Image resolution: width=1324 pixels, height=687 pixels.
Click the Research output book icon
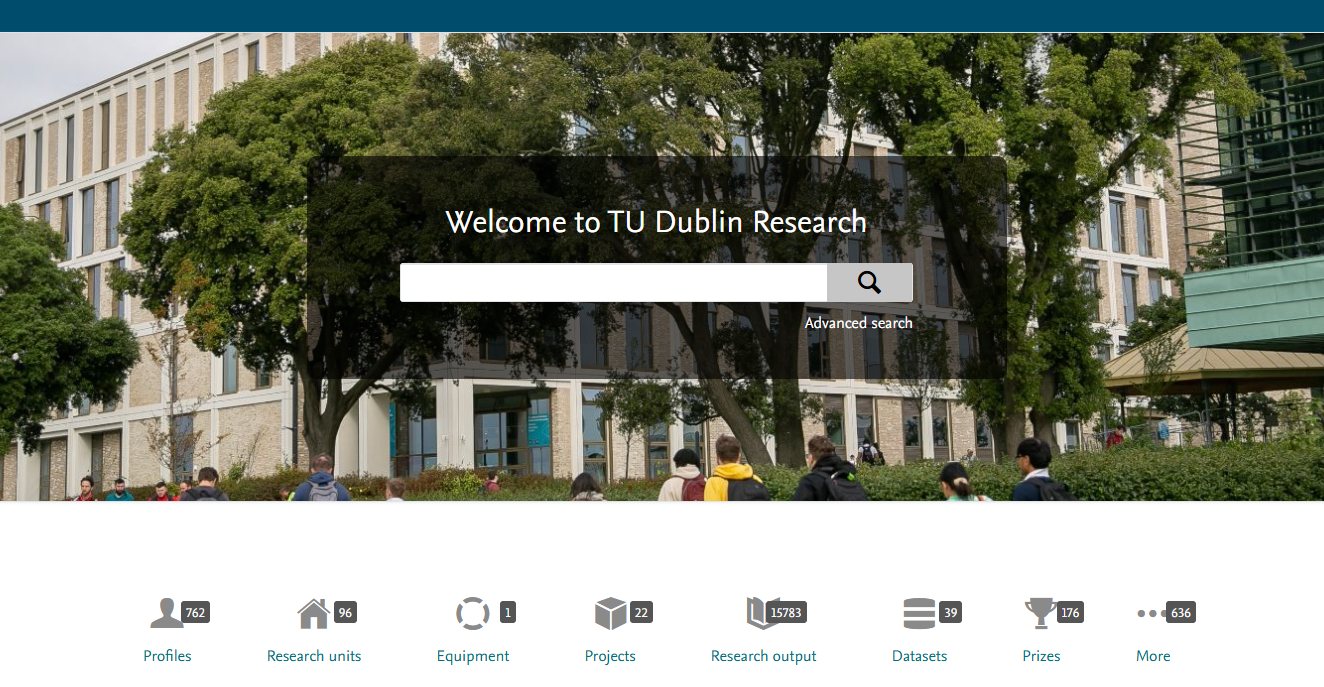tap(763, 613)
